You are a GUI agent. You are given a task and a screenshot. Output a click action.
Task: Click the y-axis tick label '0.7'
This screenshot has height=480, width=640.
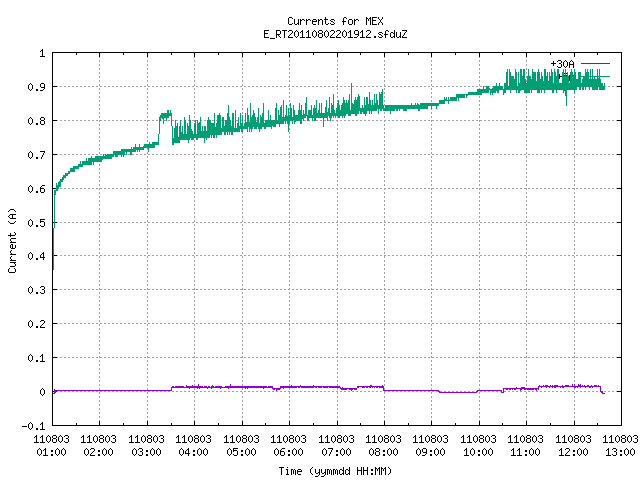[36, 155]
